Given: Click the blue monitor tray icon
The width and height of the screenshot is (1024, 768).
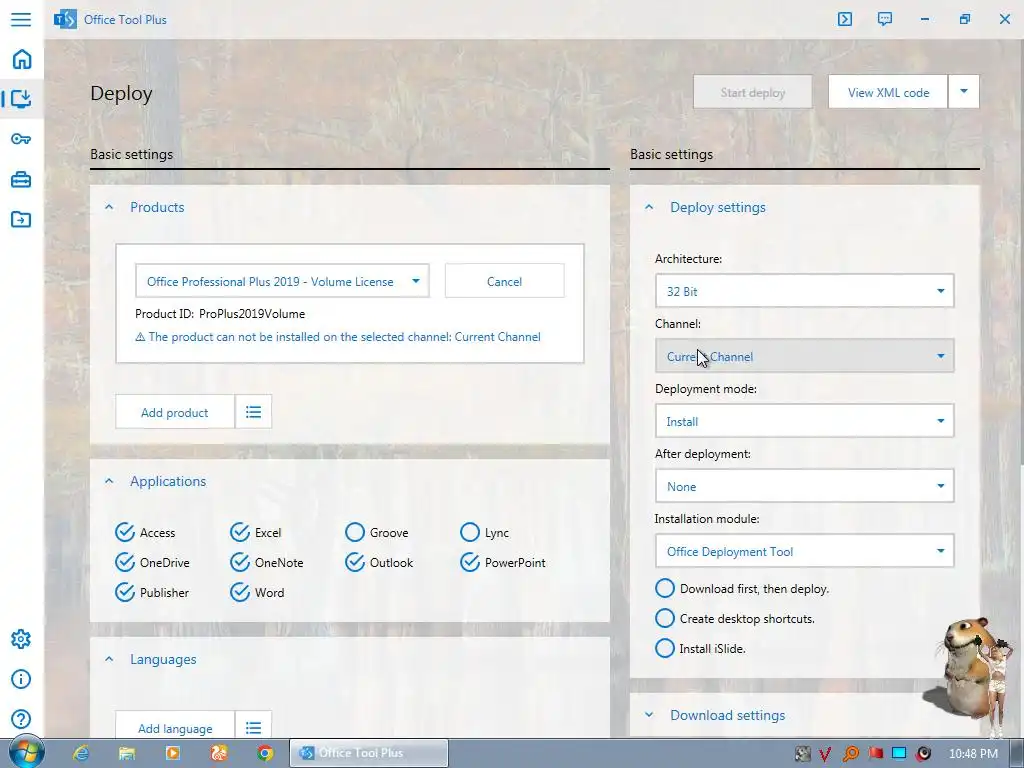Looking at the screenshot, I should pyautogui.click(x=899, y=754).
